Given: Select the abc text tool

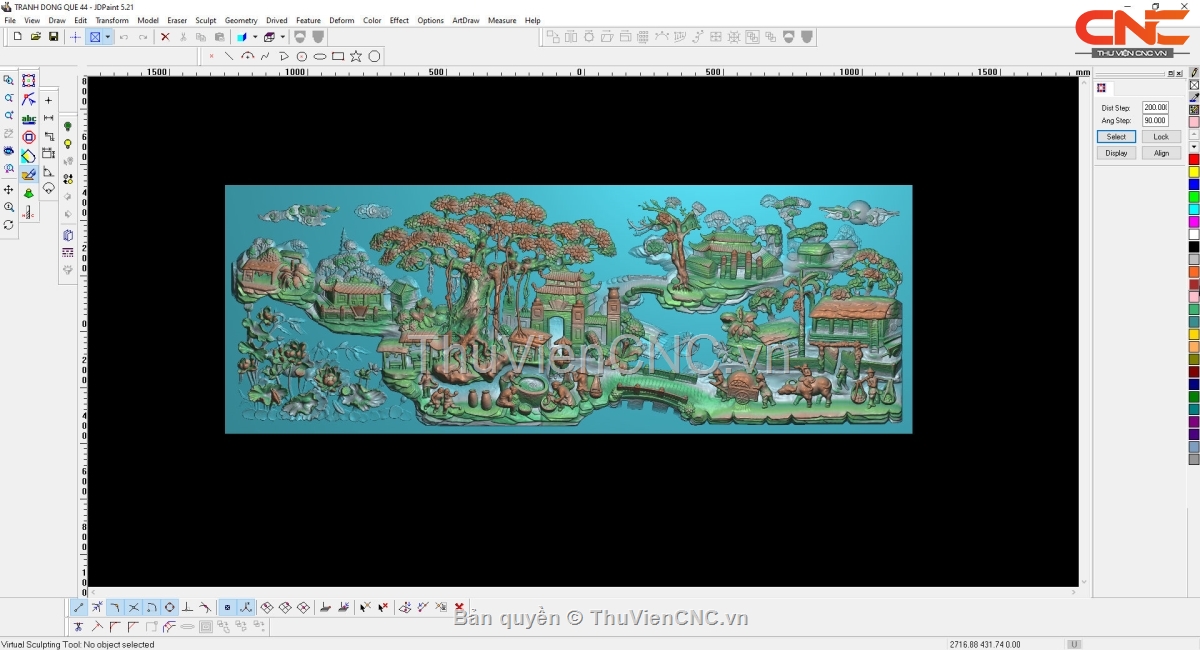Looking at the screenshot, I should [29, 118].
